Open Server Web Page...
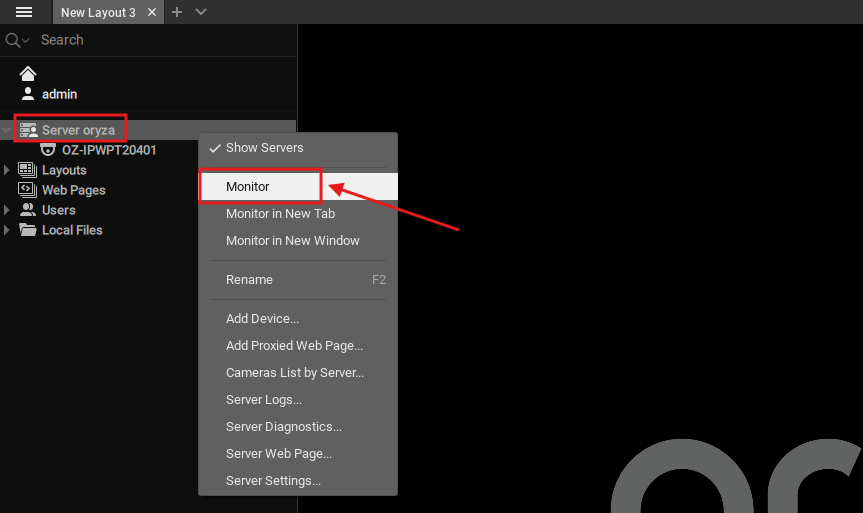The width and height of the screenshot is (863, 513). coord(298,454)
